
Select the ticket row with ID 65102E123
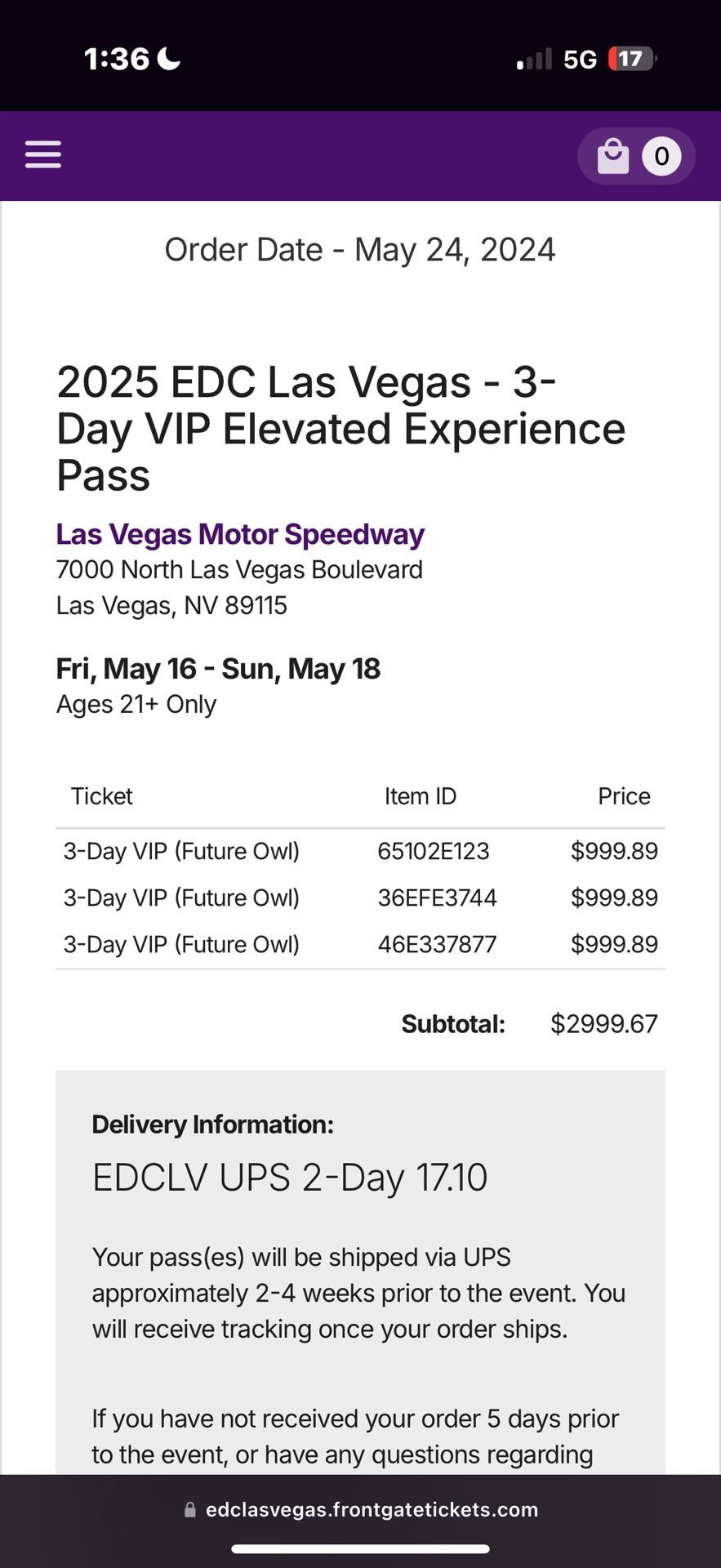360,851
